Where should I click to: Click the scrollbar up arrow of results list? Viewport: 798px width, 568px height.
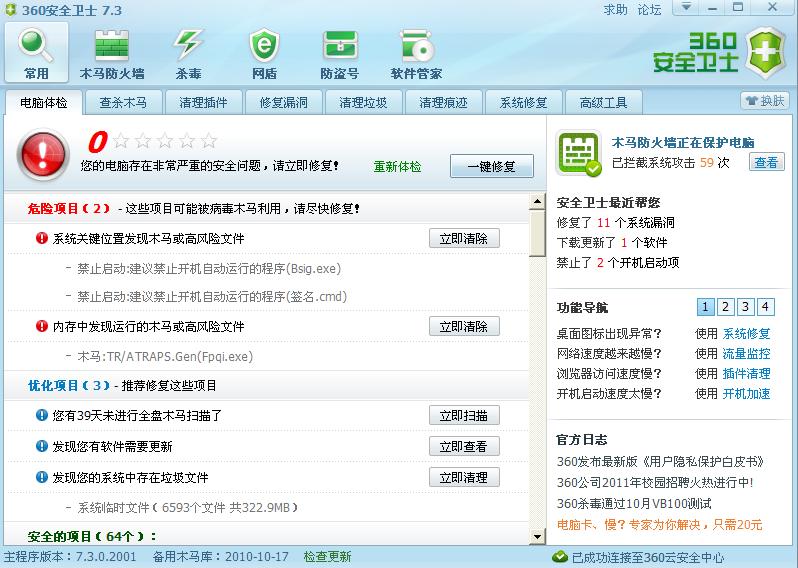point(537,202)
